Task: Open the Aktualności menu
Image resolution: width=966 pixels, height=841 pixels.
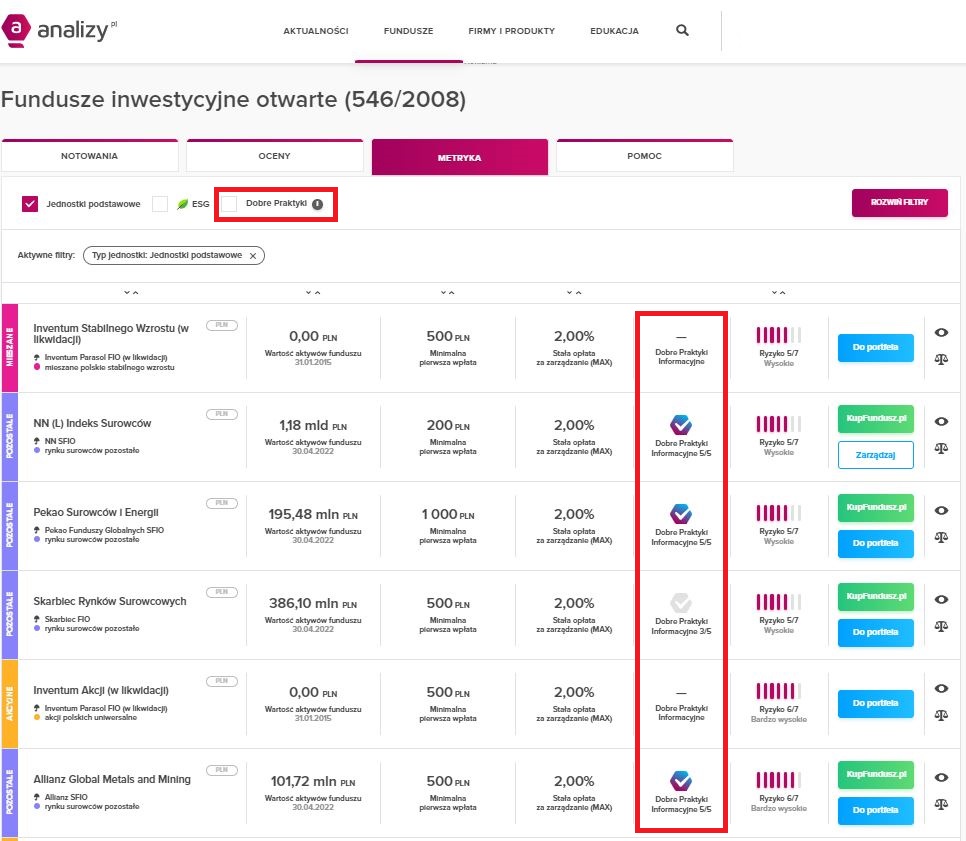Action: click(x=316, y=31)
